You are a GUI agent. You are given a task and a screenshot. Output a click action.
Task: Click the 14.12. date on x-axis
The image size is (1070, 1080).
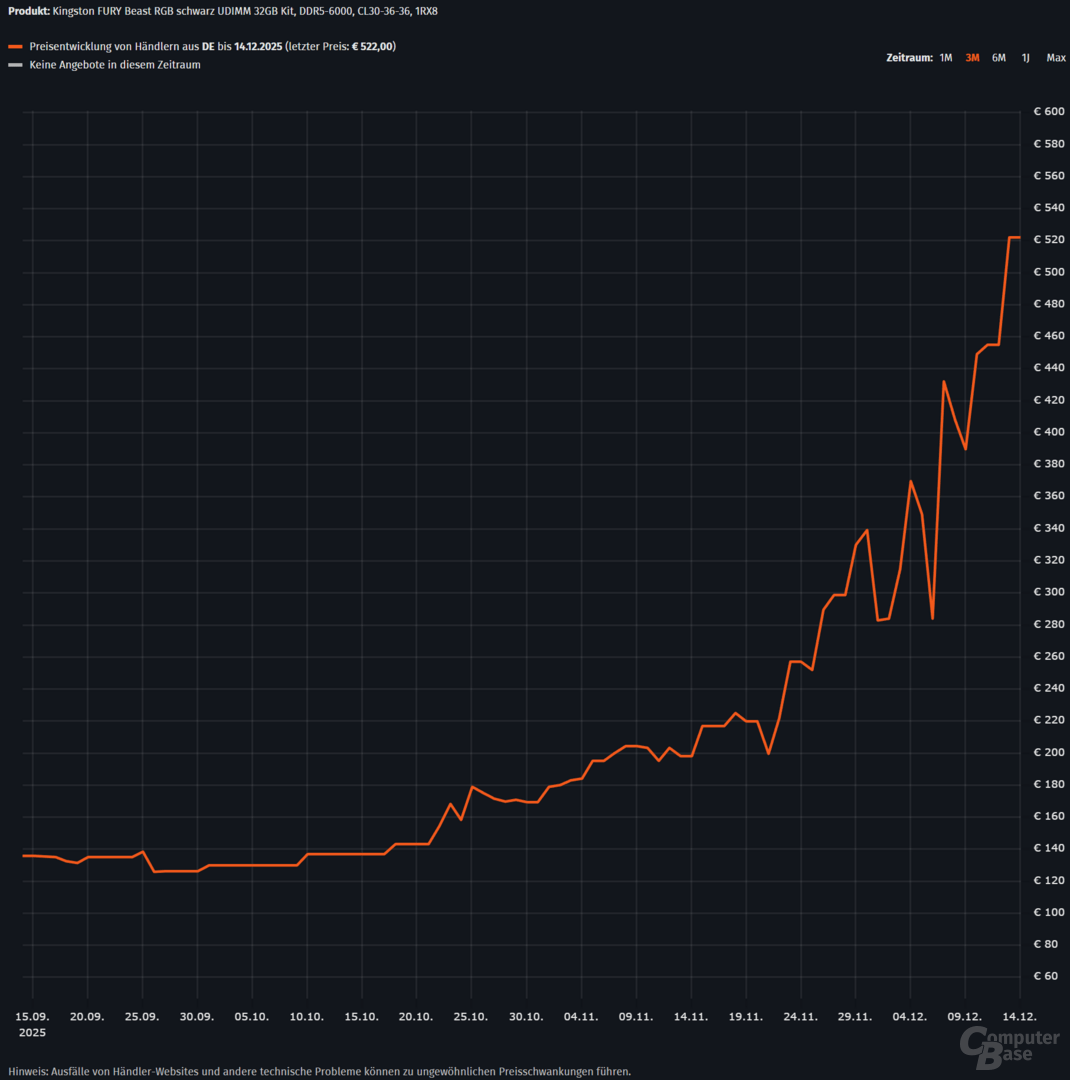click(1019, 1016)
